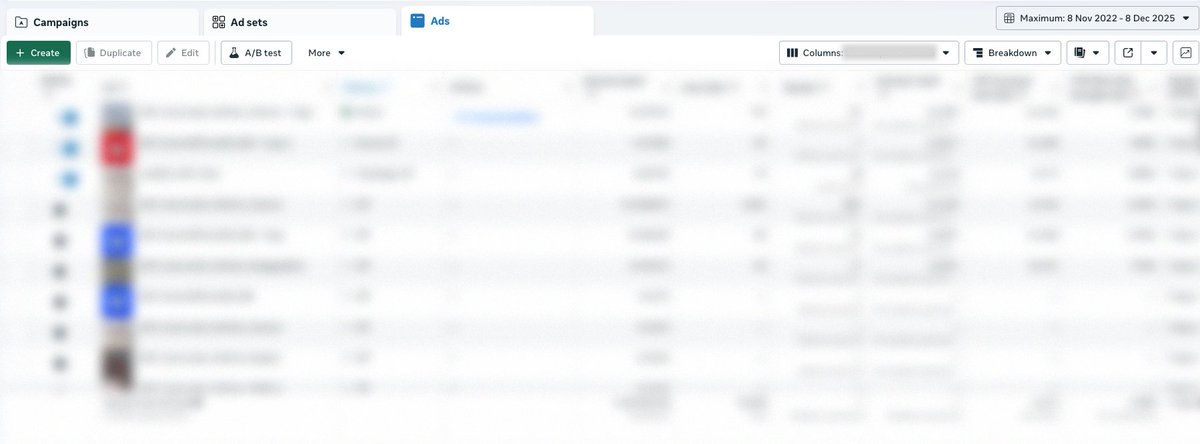1200x444 pixels.
Task: Switch to the Campaigns tab
Action: click(x=101, y=21)
